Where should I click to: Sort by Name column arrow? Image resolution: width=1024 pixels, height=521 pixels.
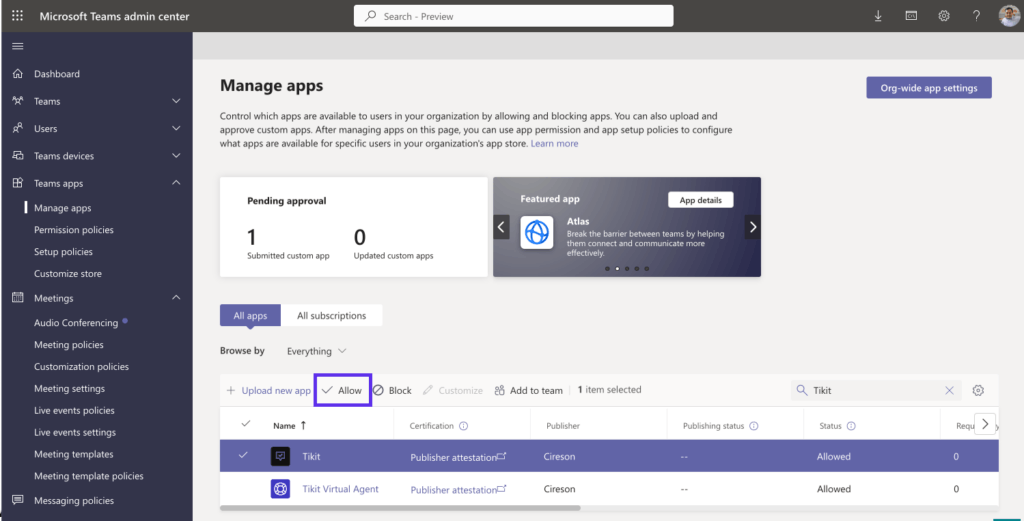303,425
